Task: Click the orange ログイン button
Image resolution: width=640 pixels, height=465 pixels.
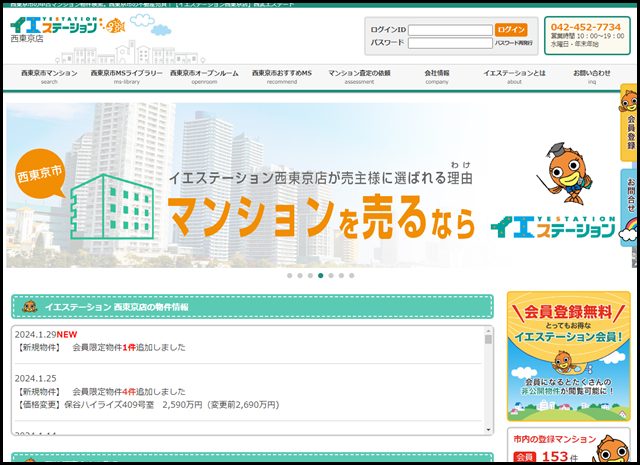Action: pyautogui.click(x=511, y=29)
